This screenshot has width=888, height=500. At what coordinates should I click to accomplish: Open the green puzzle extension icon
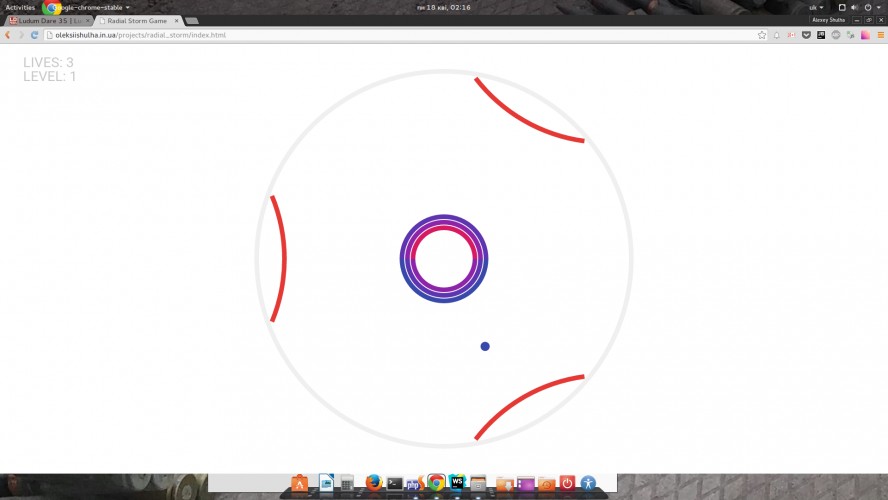850,35
